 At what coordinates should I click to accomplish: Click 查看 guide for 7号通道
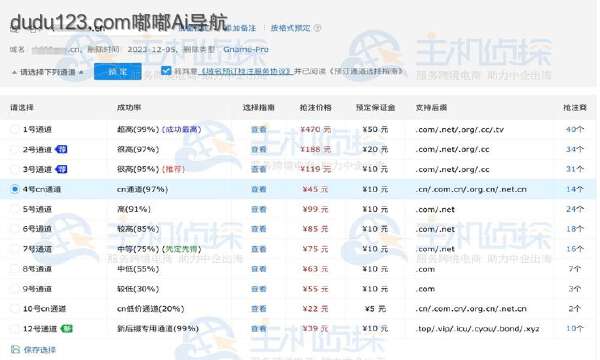[x=259, y=249]
